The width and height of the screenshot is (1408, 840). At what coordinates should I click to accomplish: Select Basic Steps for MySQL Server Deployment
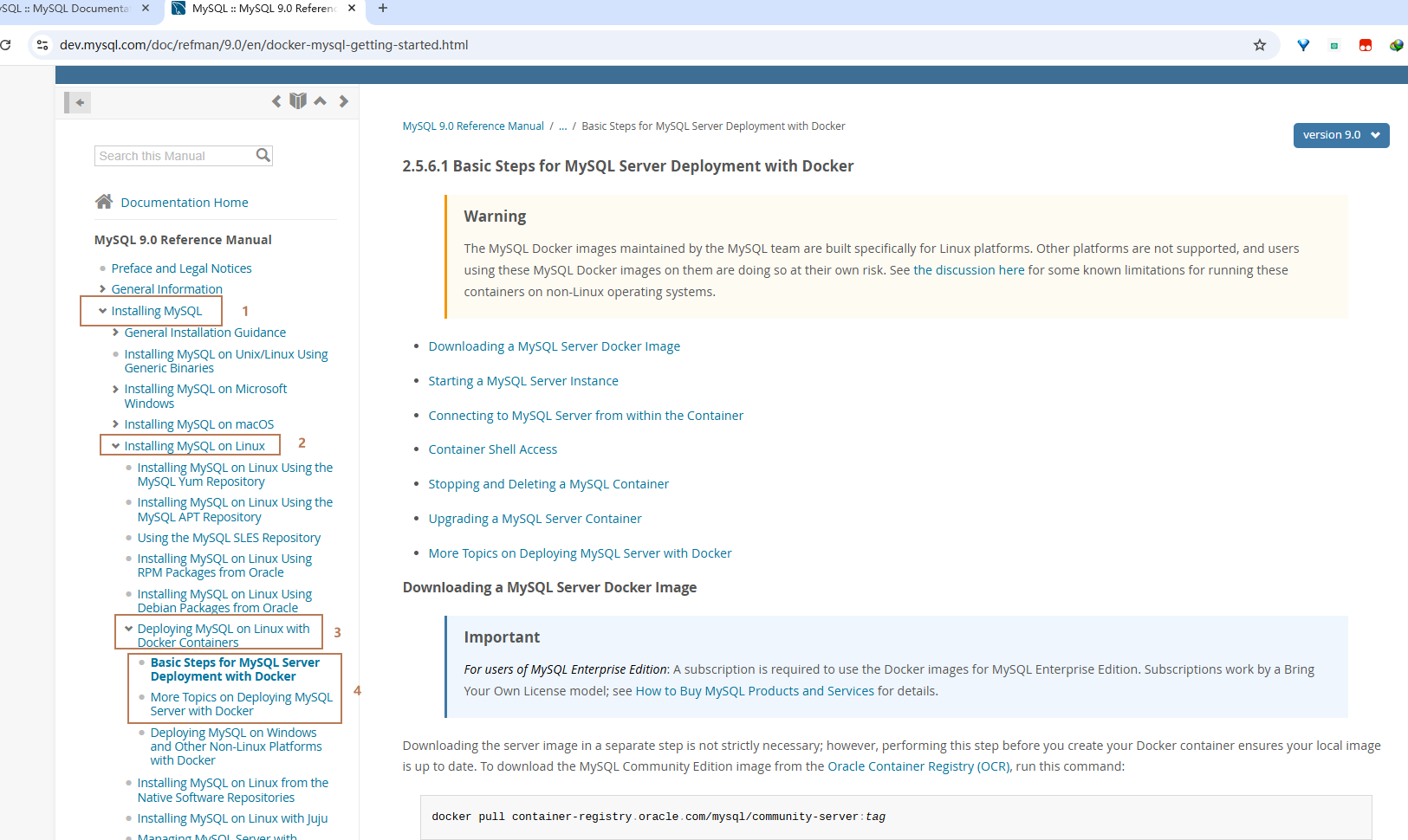[x=235, y=669]
